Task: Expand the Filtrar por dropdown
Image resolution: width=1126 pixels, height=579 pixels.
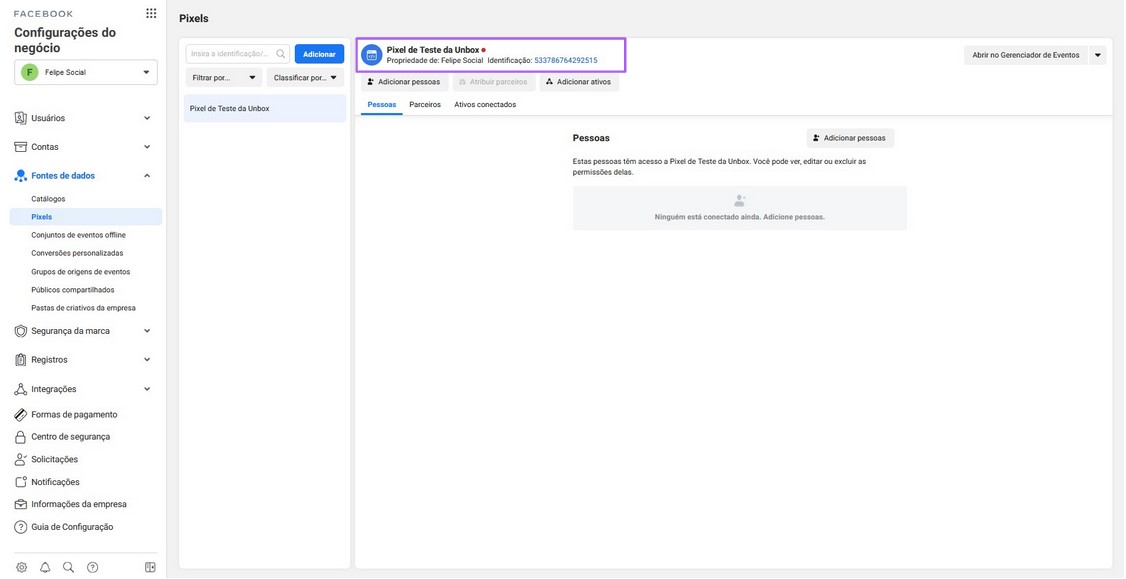Action: pyautogui.click(x=223, y=78)
